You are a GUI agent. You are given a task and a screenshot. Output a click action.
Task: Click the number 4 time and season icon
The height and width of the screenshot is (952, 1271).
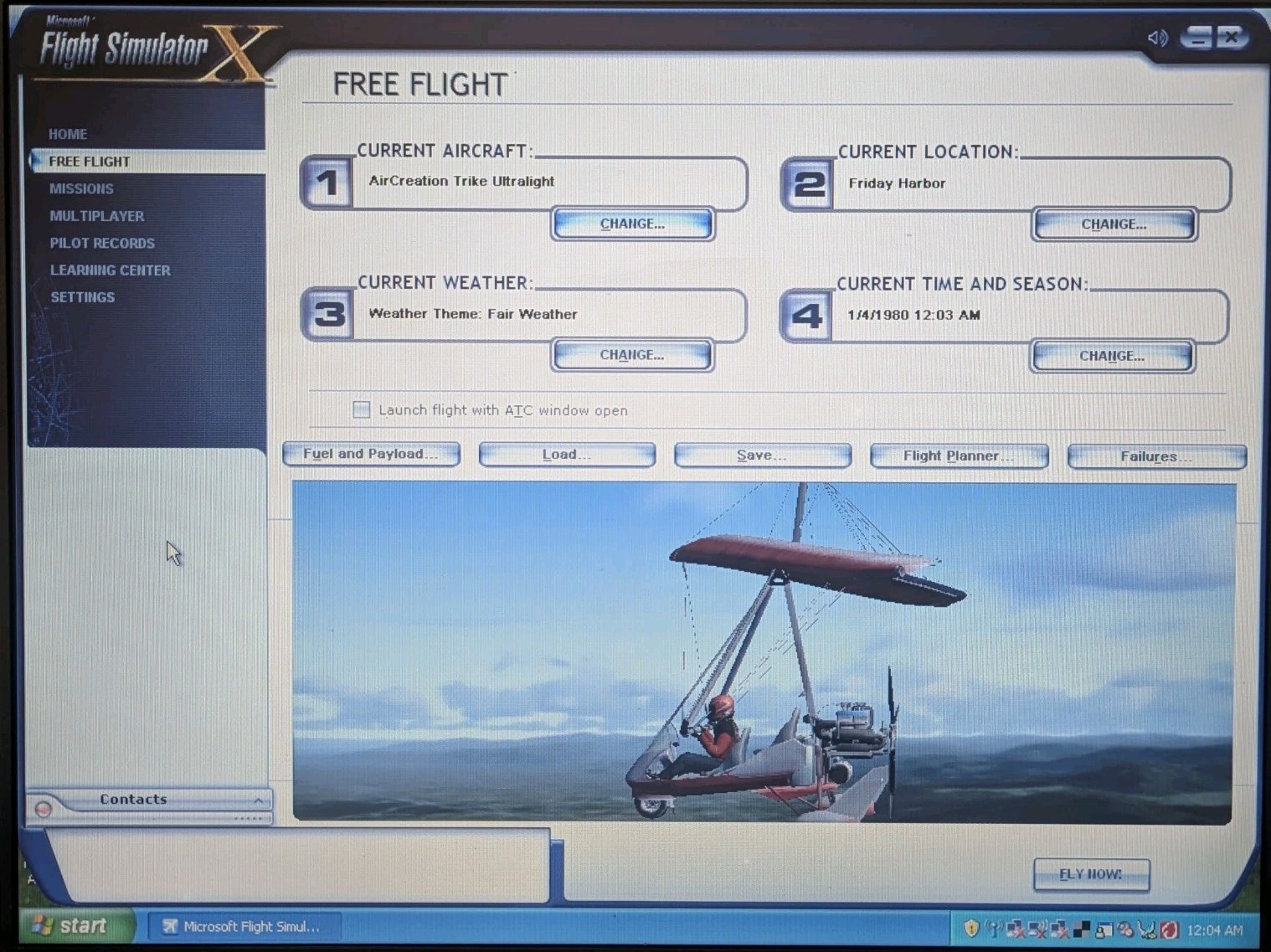coord(806,316)
